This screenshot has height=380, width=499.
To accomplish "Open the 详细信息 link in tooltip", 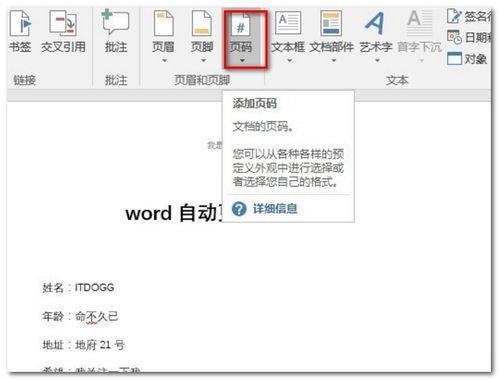I will (275, 209).
